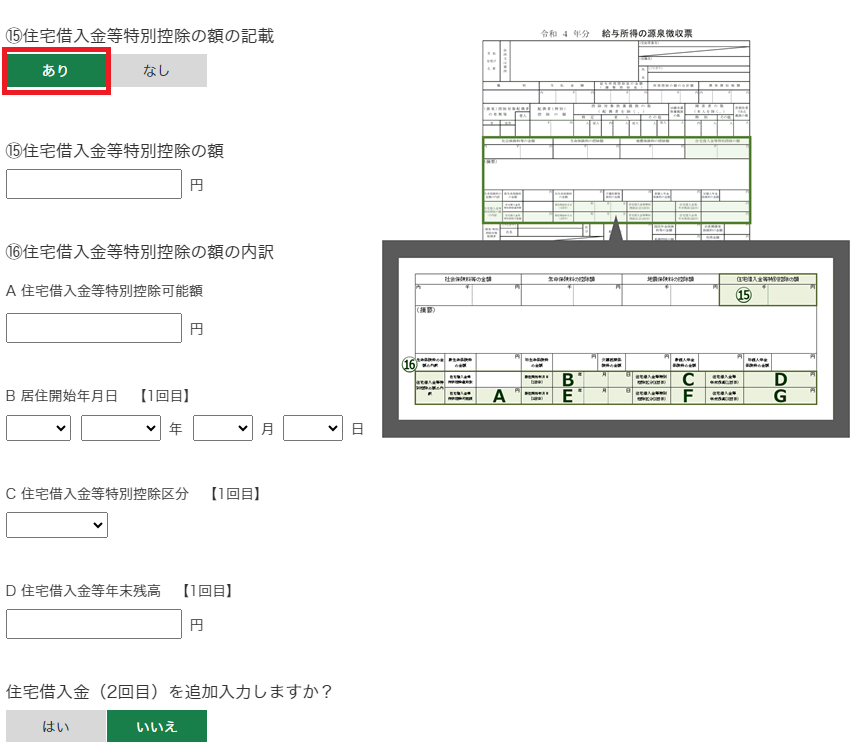The height and width of the screenshot is (755, 864).
Task: Open the era dropdown under B 居住開始年月日
Action: (38, 428)
